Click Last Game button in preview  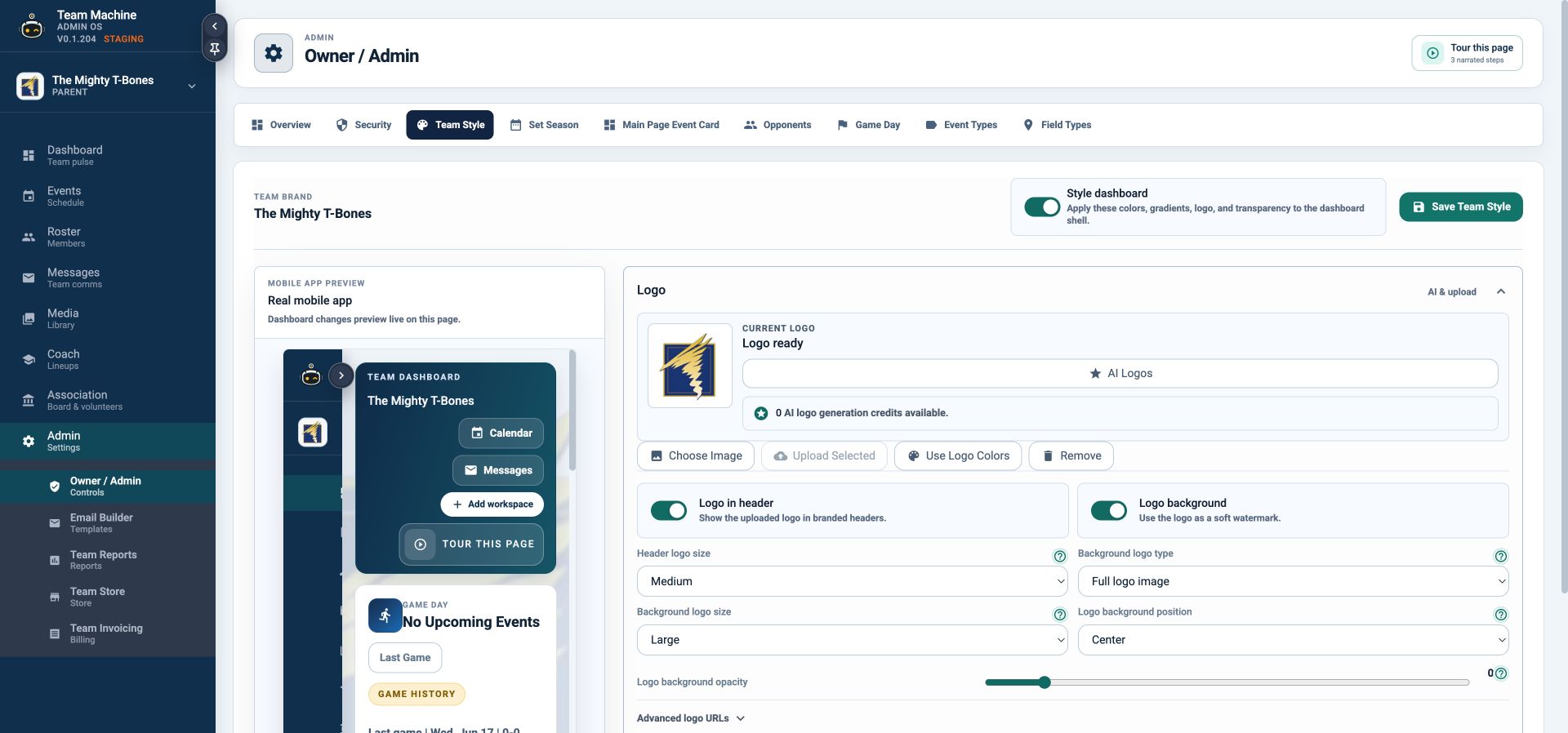(405, 658)
